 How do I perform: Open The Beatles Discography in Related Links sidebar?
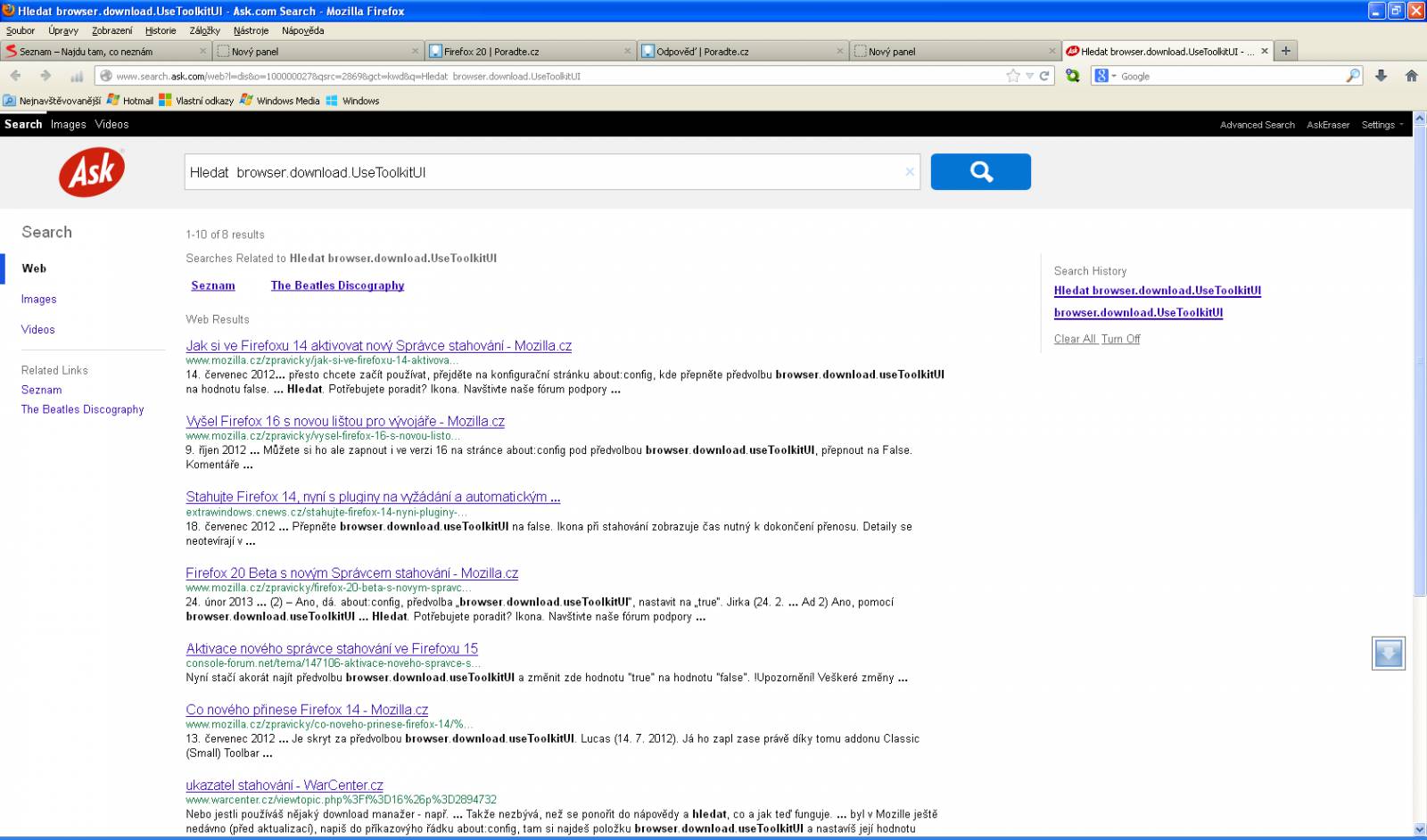tap(83, 409)
